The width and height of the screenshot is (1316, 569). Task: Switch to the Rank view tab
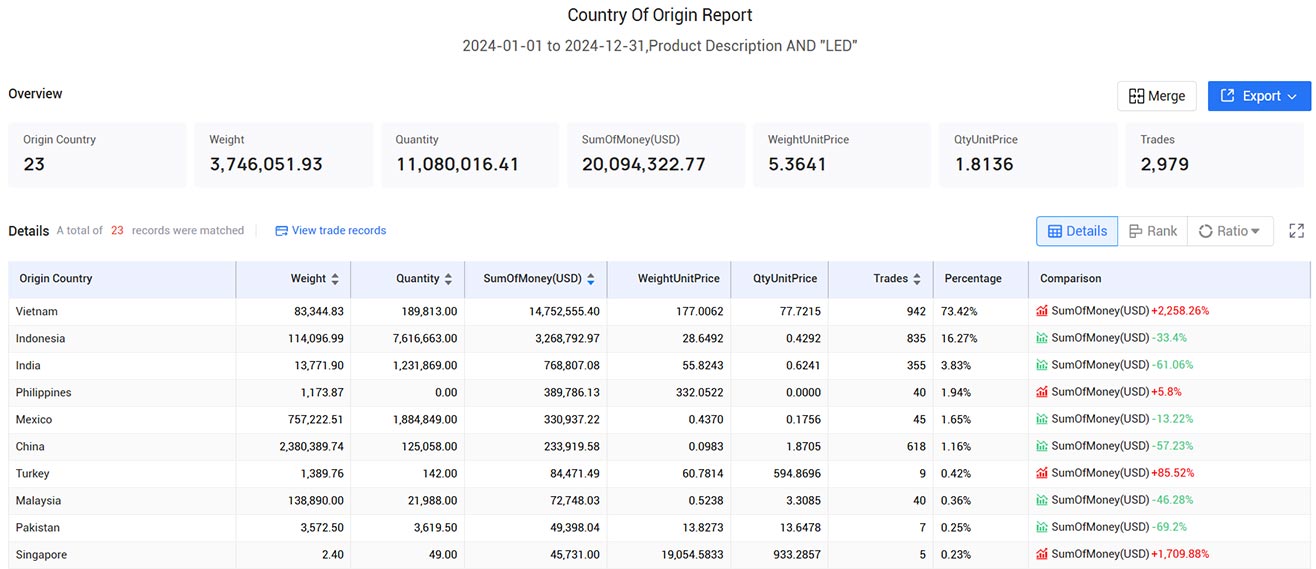point(1153,231)
